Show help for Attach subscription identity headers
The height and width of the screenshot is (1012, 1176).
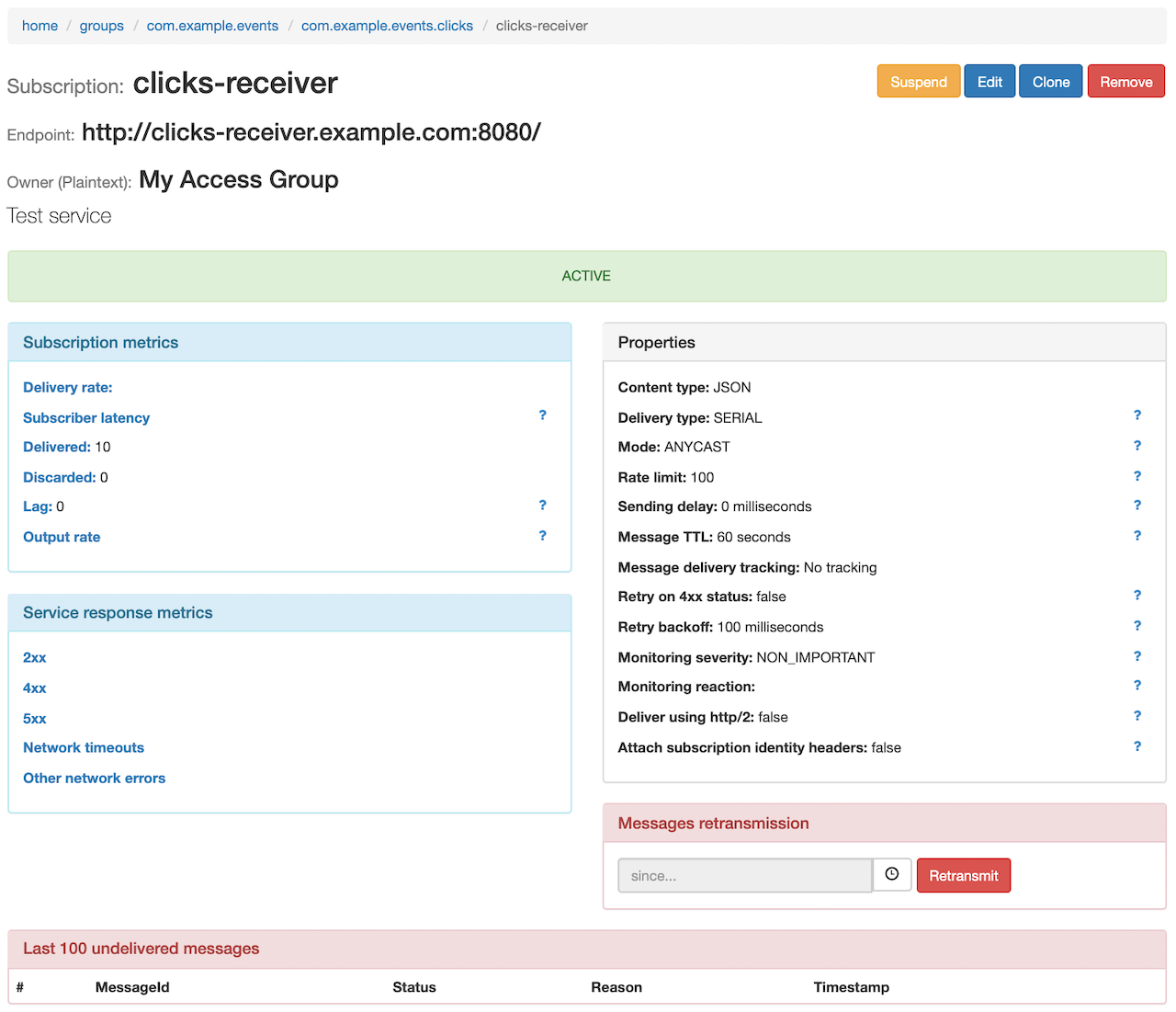pos(1137,746)
